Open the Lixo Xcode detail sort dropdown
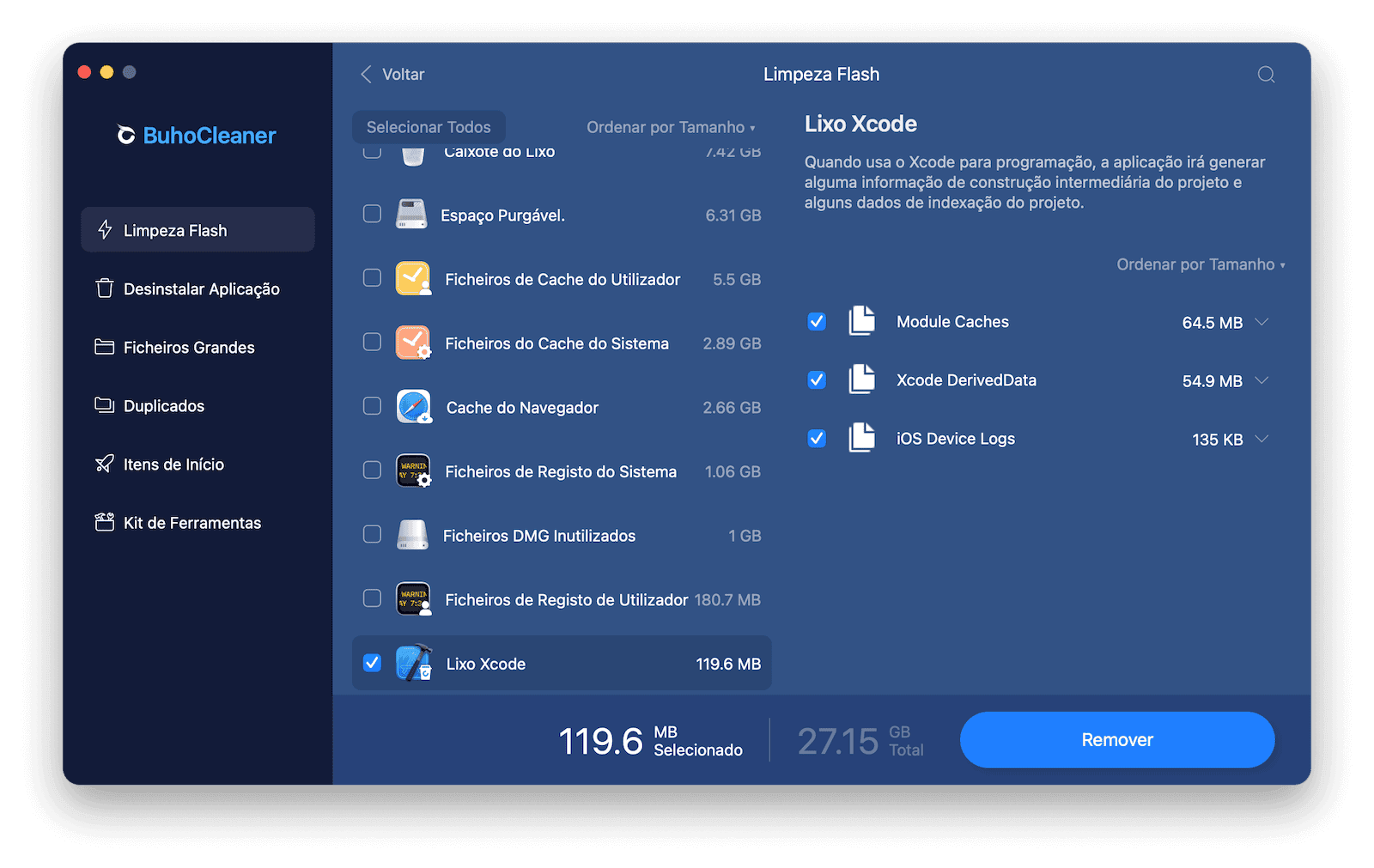Viewport: 1374px width, 868px height. click(x=1201, y=264)
